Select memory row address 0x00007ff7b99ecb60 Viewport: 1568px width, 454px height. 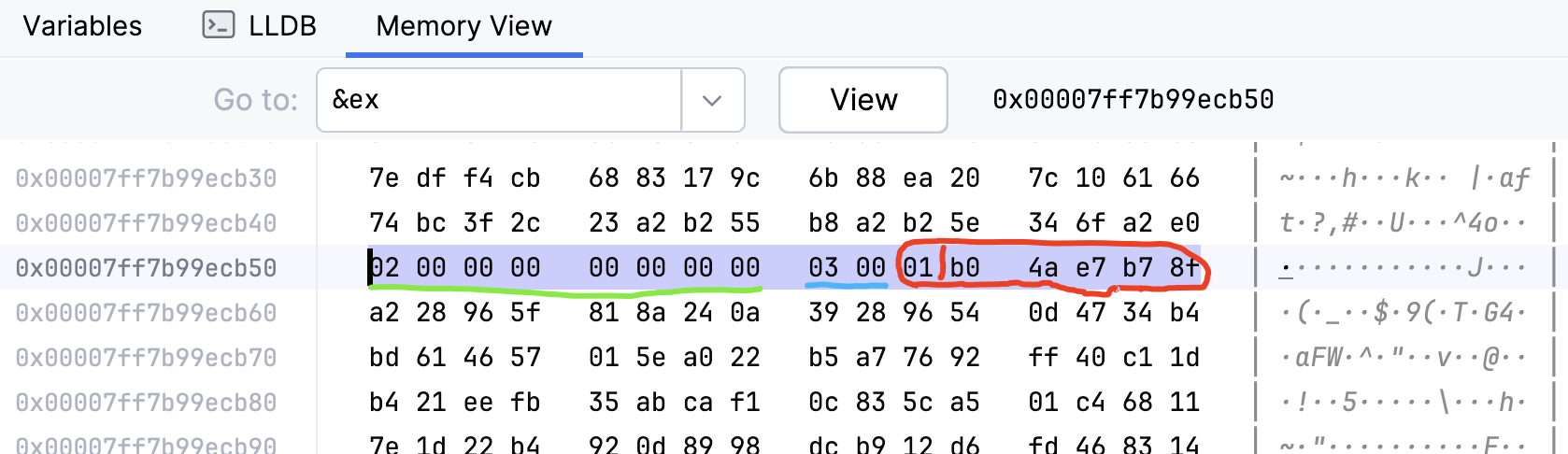click(x=146, y=313)
